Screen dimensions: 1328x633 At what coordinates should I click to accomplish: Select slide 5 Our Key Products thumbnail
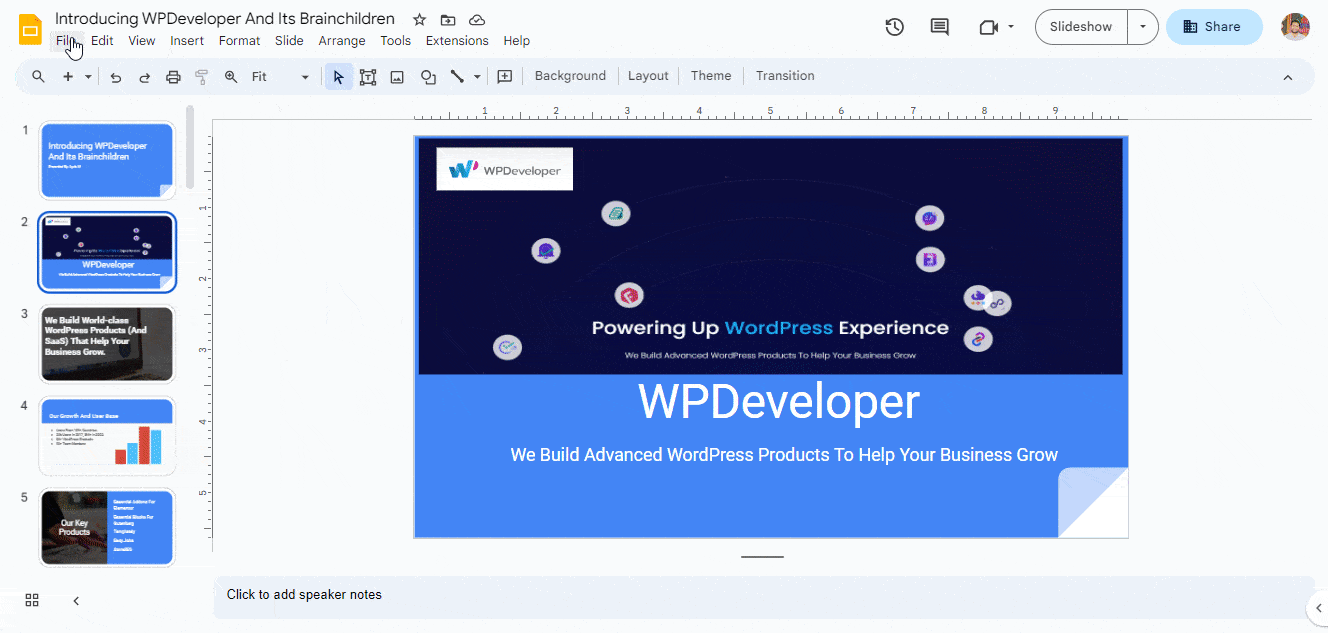107,528
